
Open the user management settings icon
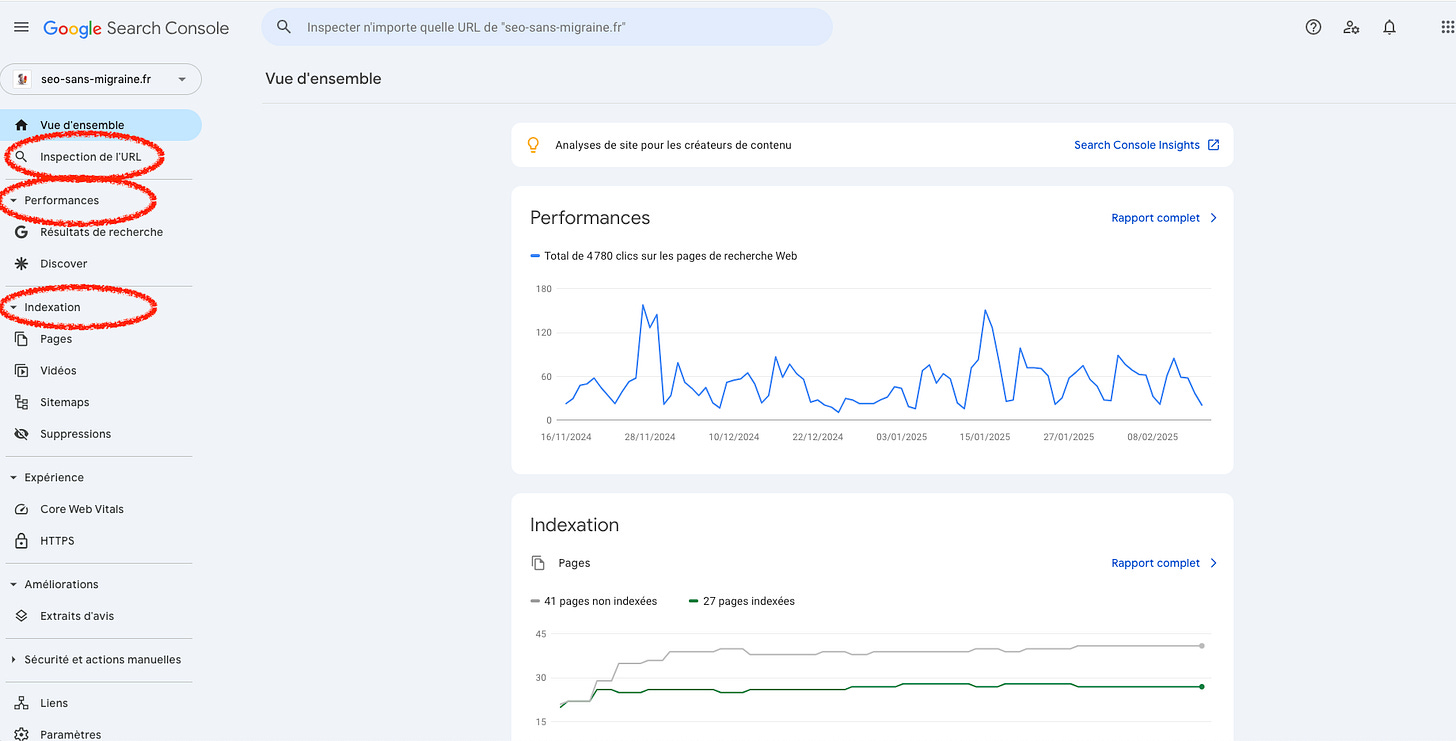1352,28
